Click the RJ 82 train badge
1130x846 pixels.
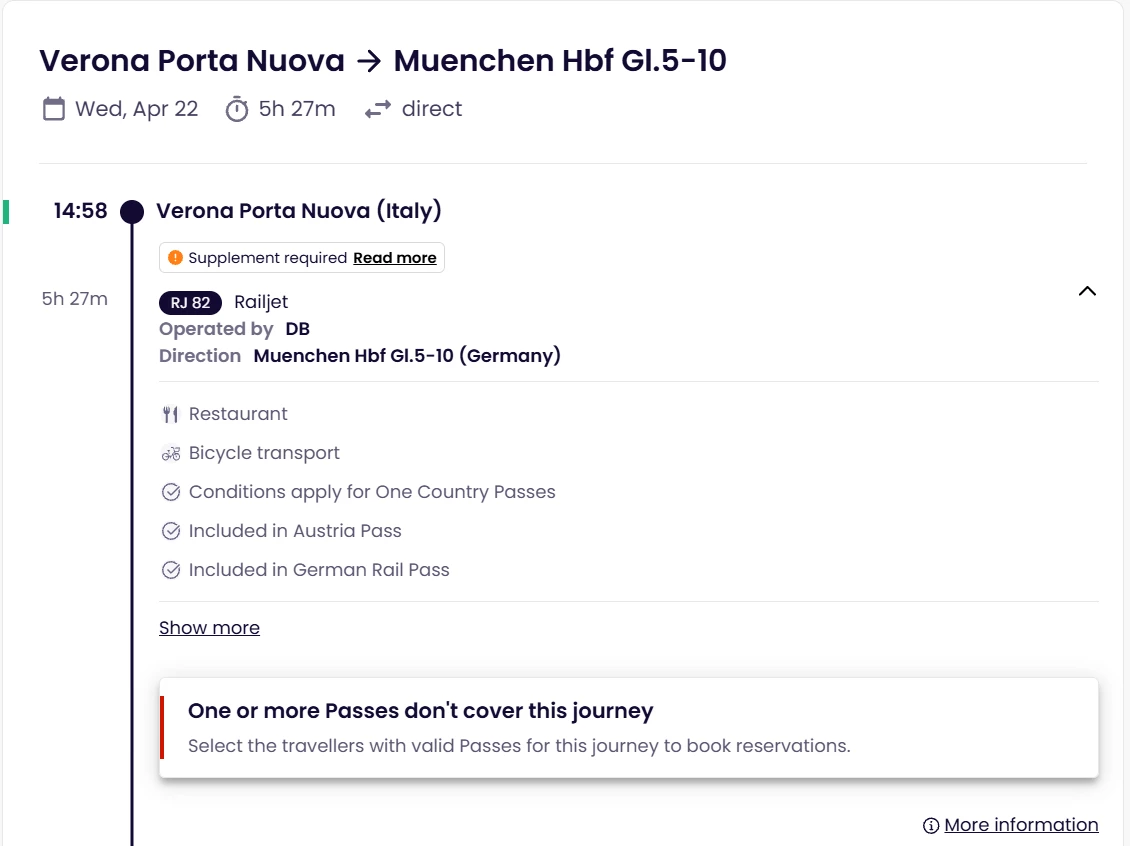coord(190,302)
